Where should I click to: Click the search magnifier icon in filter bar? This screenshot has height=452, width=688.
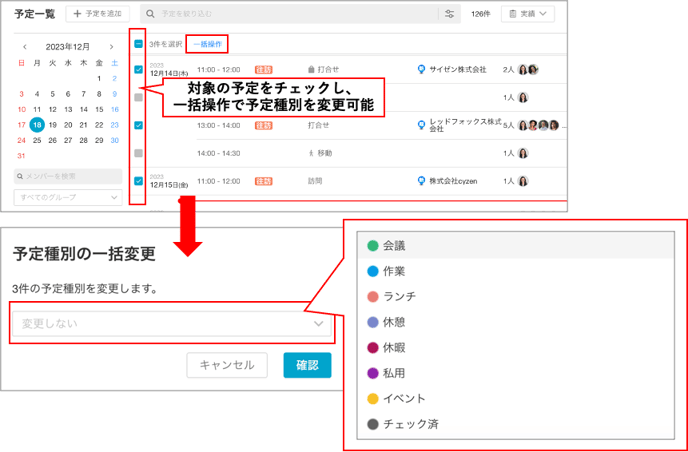(x=150, y=14)
